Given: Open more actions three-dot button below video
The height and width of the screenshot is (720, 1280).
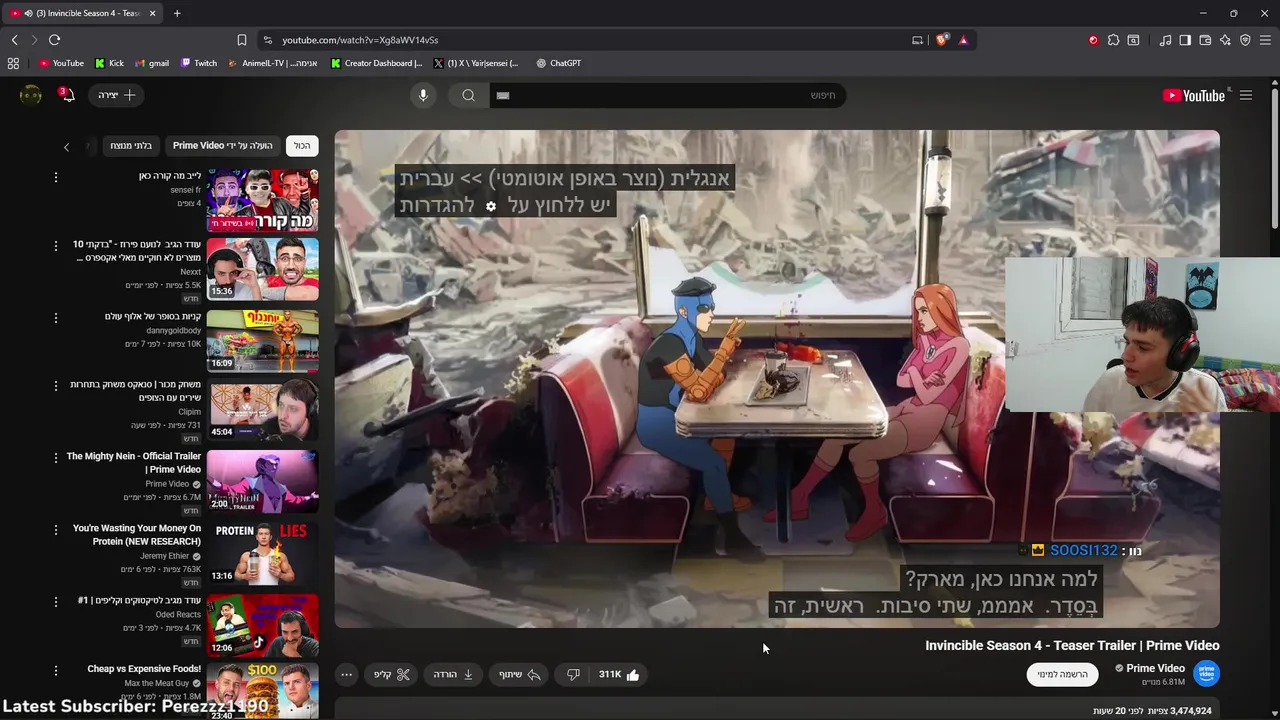Looking at the screenshot, I should click(x=346, y=675).
